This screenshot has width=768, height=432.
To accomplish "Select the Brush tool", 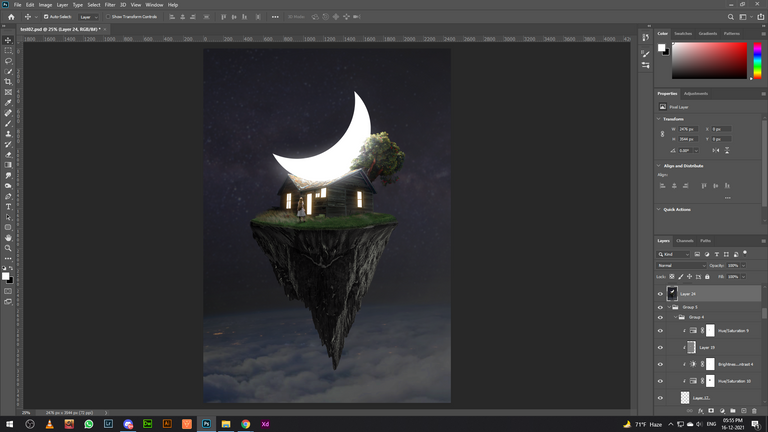I will pyautogui.click(x=8, y=123).
